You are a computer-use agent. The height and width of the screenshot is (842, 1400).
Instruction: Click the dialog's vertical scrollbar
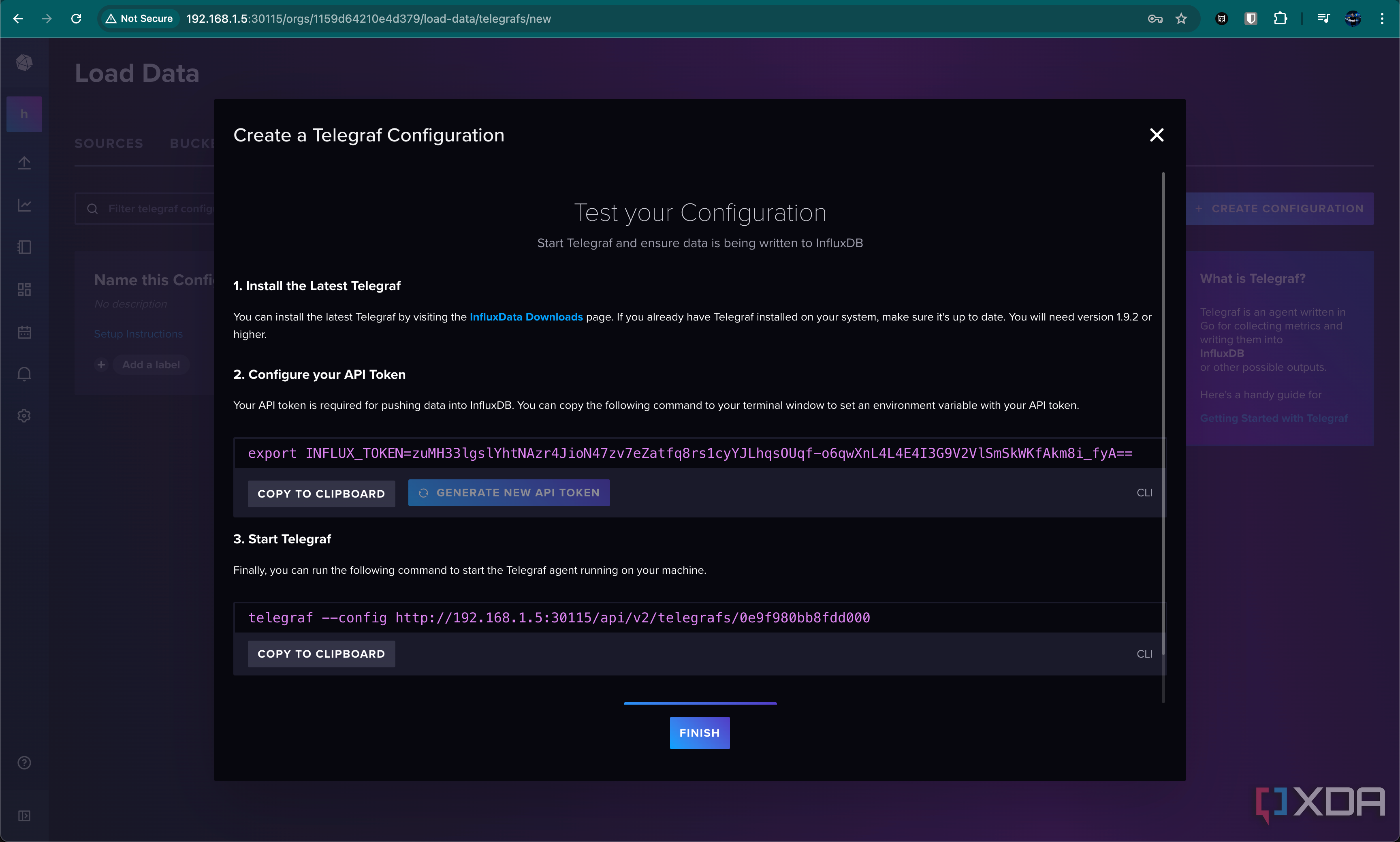(1163, 413)
